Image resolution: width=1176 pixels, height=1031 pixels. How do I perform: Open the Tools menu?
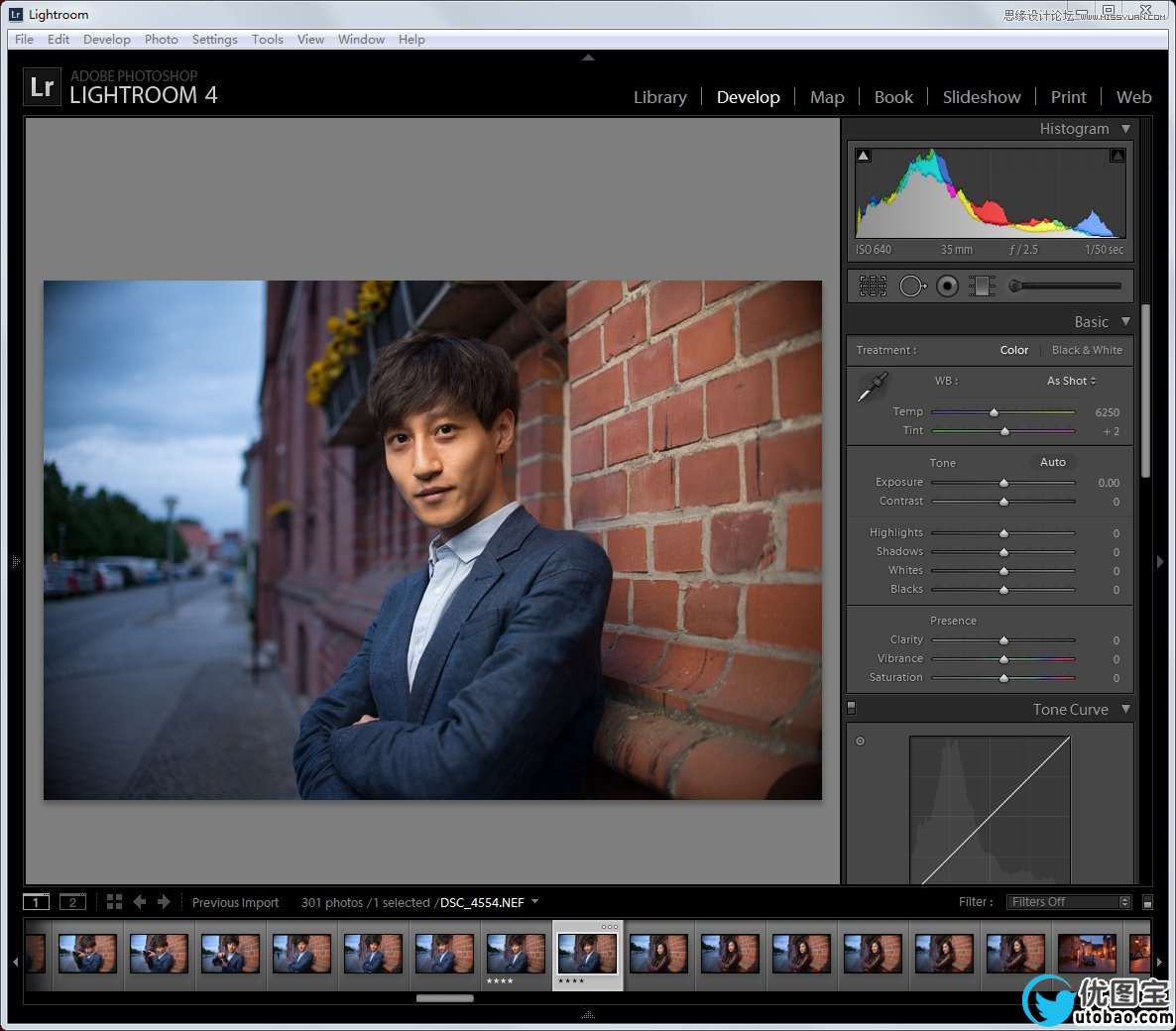point(267,39)
